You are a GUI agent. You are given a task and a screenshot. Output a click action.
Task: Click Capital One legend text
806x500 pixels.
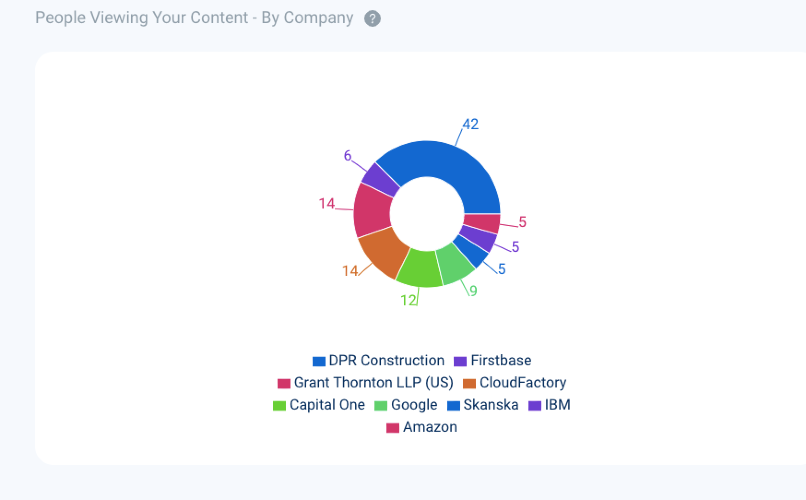coord(327,405)
